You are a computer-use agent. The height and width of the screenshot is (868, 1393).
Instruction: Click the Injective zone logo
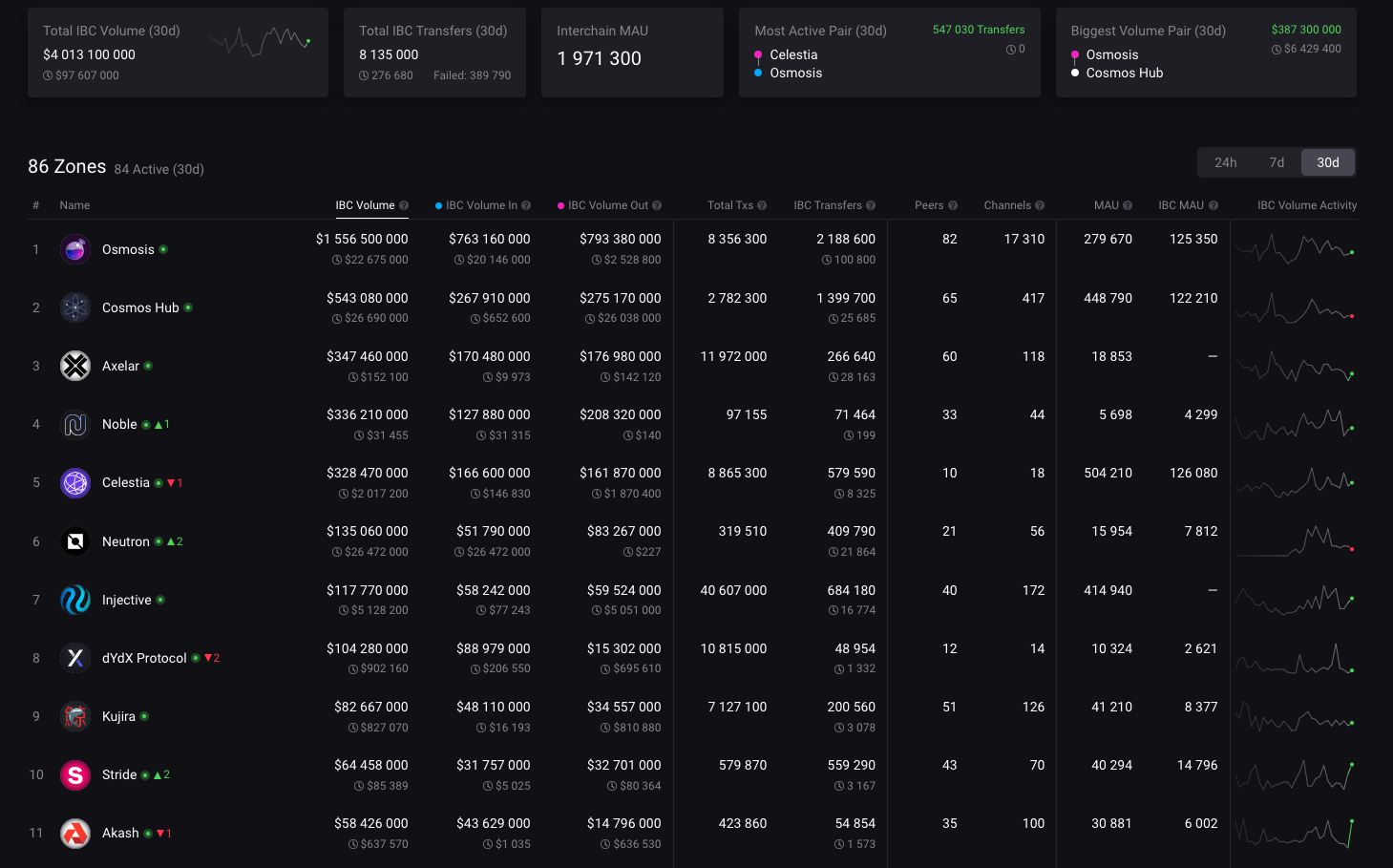point(75,600)
